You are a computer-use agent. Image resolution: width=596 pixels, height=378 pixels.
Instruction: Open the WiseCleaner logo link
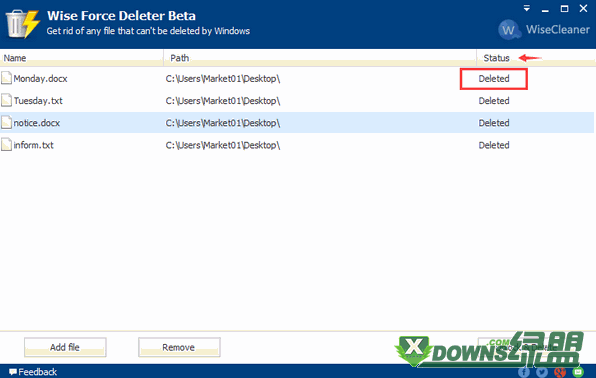coord(544,30)
